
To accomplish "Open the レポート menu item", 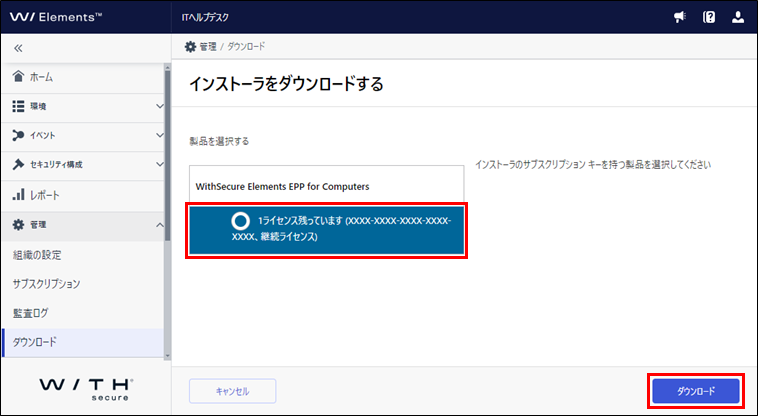I will 83,195.
